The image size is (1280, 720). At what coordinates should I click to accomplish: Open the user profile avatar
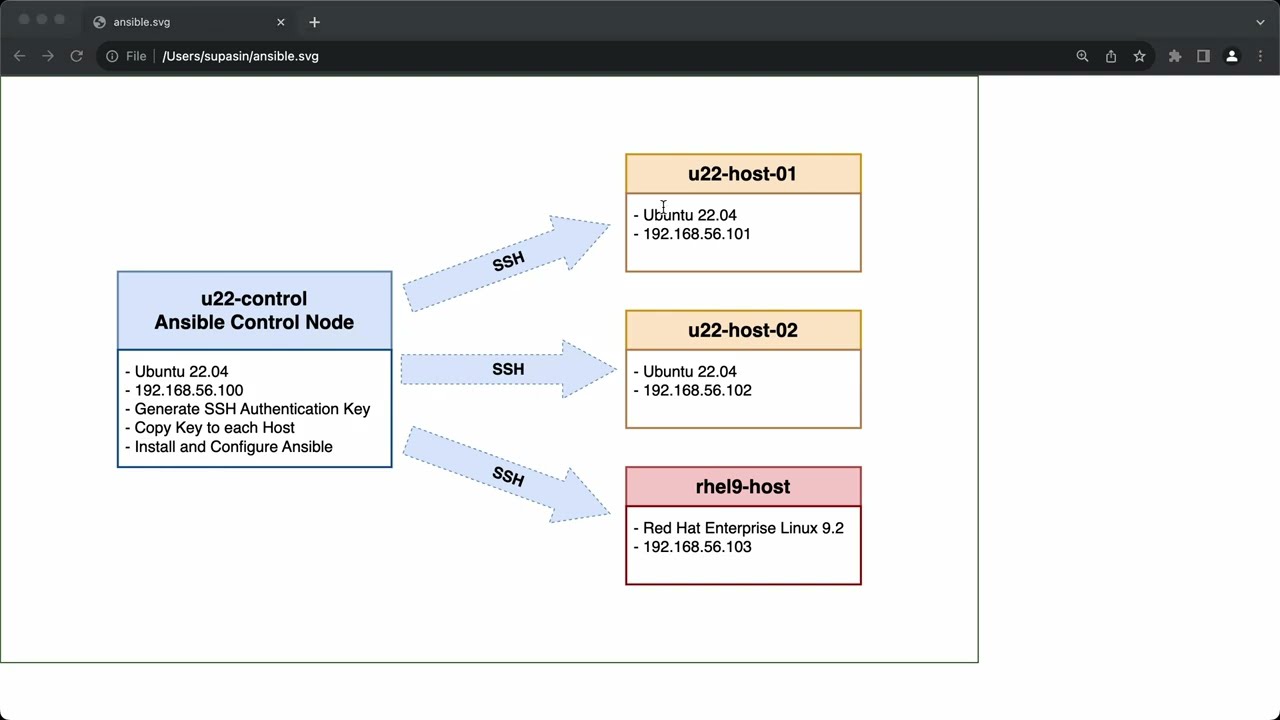(1232, 56)
